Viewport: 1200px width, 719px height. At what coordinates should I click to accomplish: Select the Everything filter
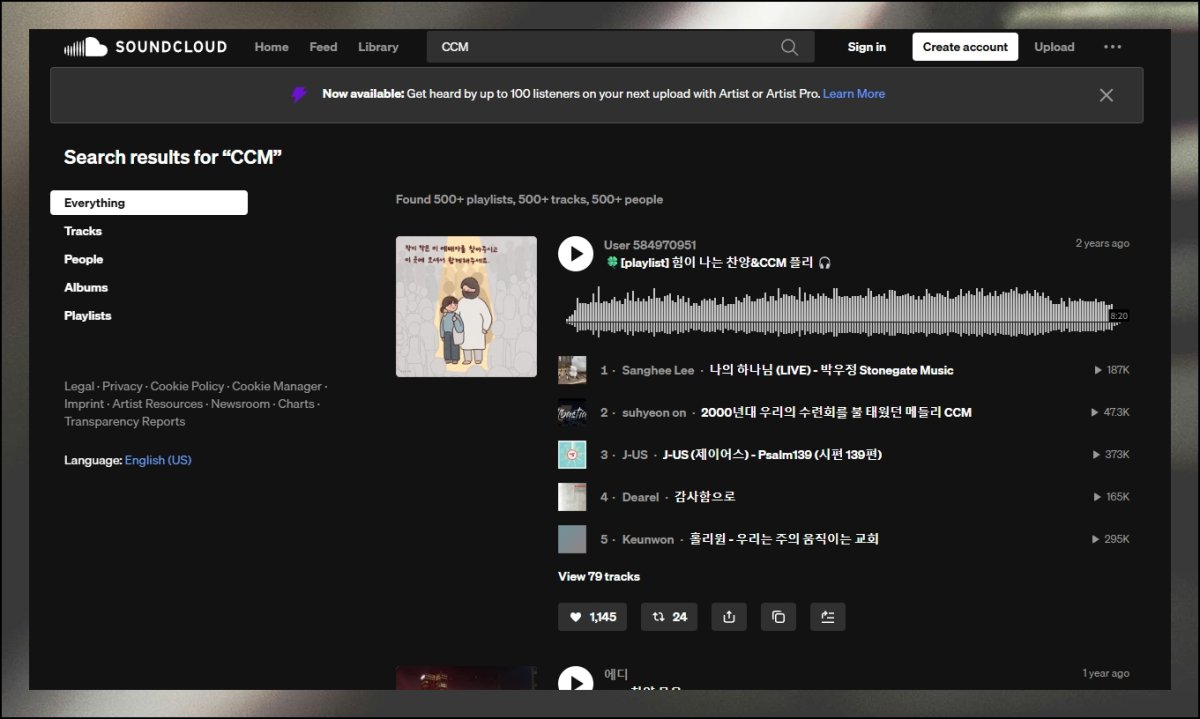(149, 203)
